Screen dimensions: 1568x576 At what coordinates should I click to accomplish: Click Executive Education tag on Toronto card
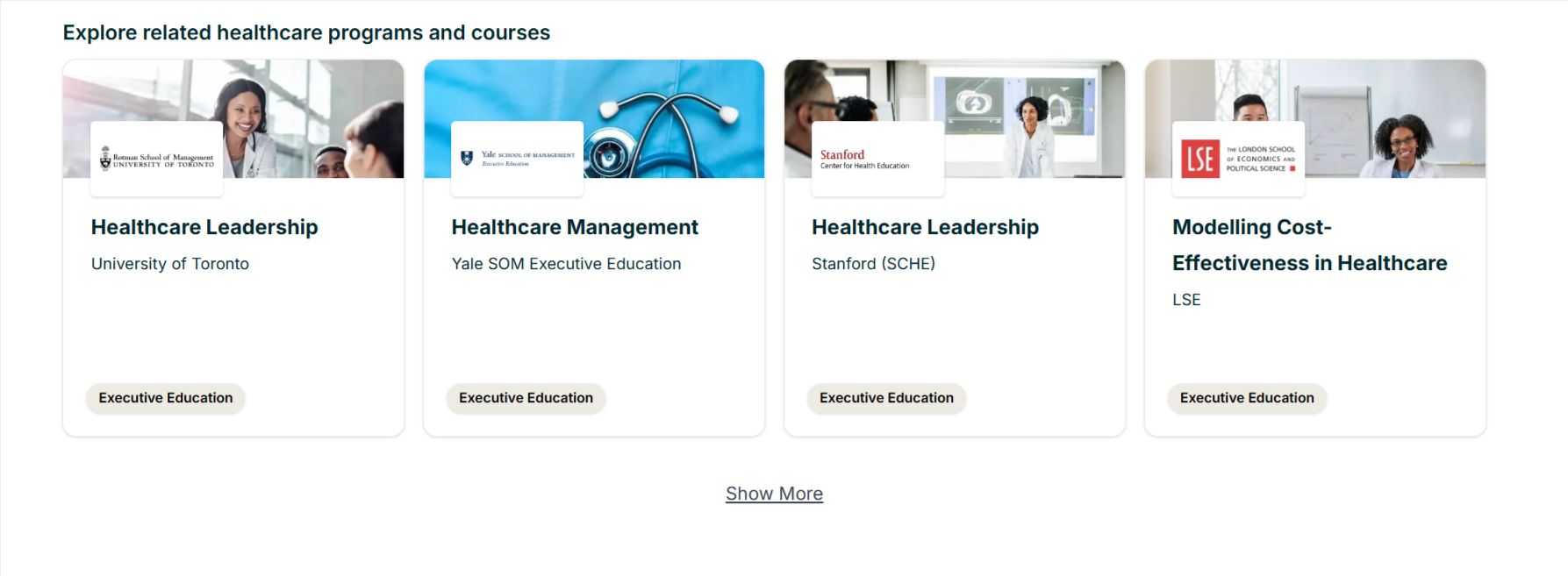pos(166,398)
